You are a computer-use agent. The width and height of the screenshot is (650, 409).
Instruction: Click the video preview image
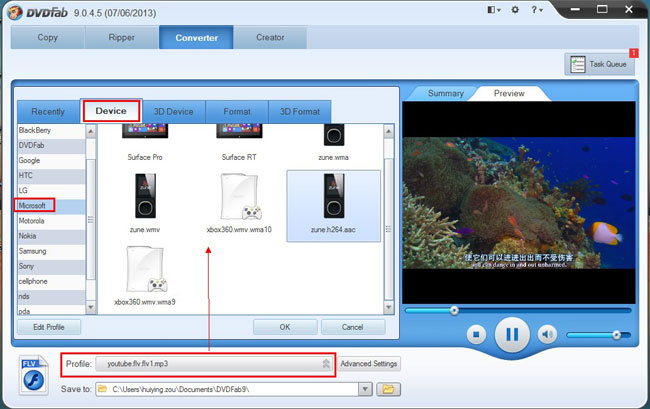coord(519,203)
